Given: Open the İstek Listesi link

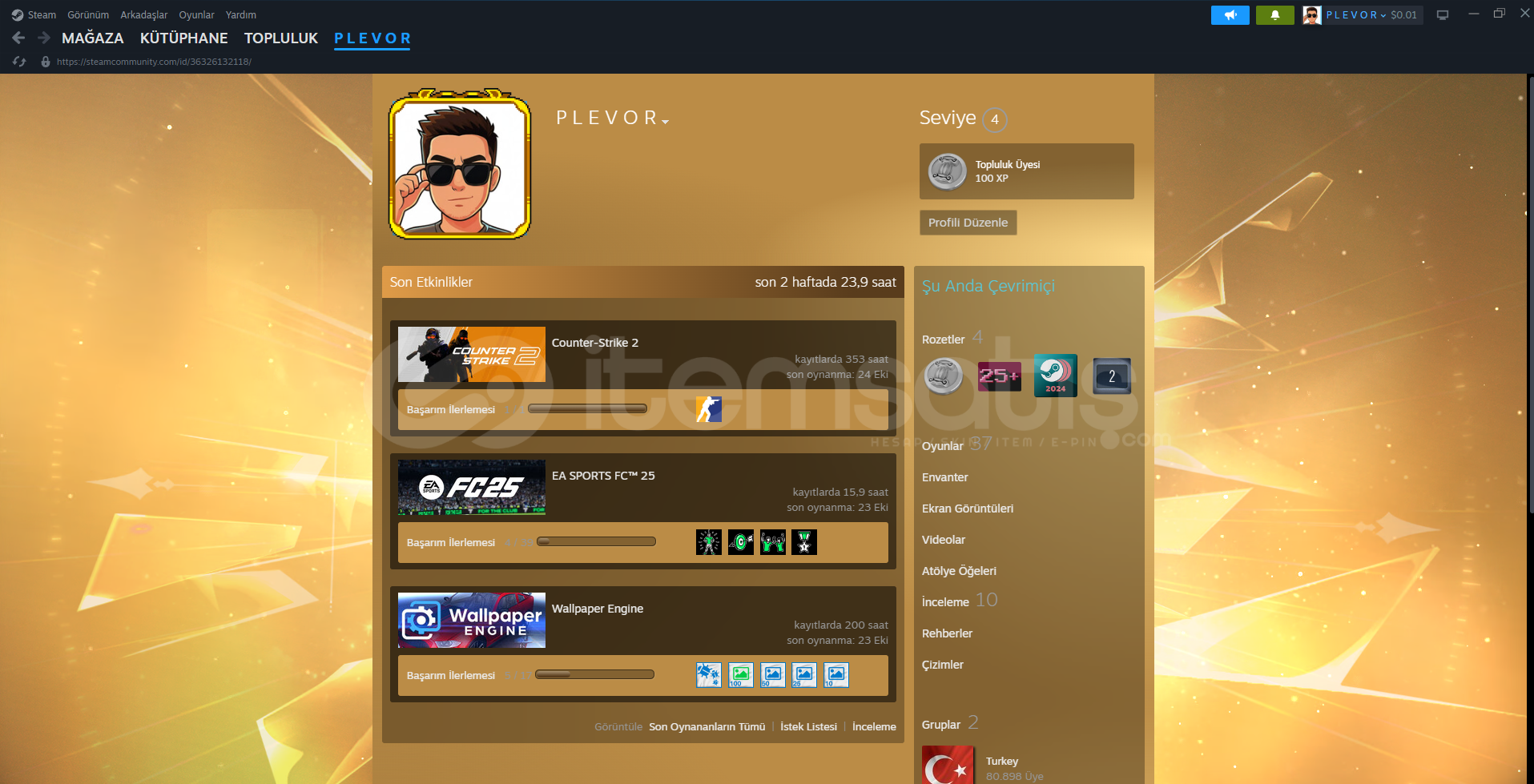Looking at the screenshot, I should click(x=809, y=727).
